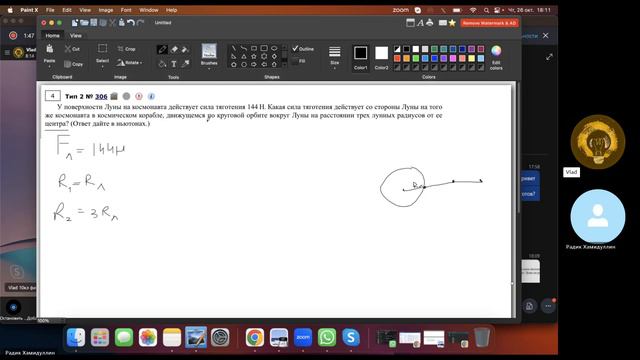640x360 pixels.
Task: Click the New document icon
Action: point(75,22)
